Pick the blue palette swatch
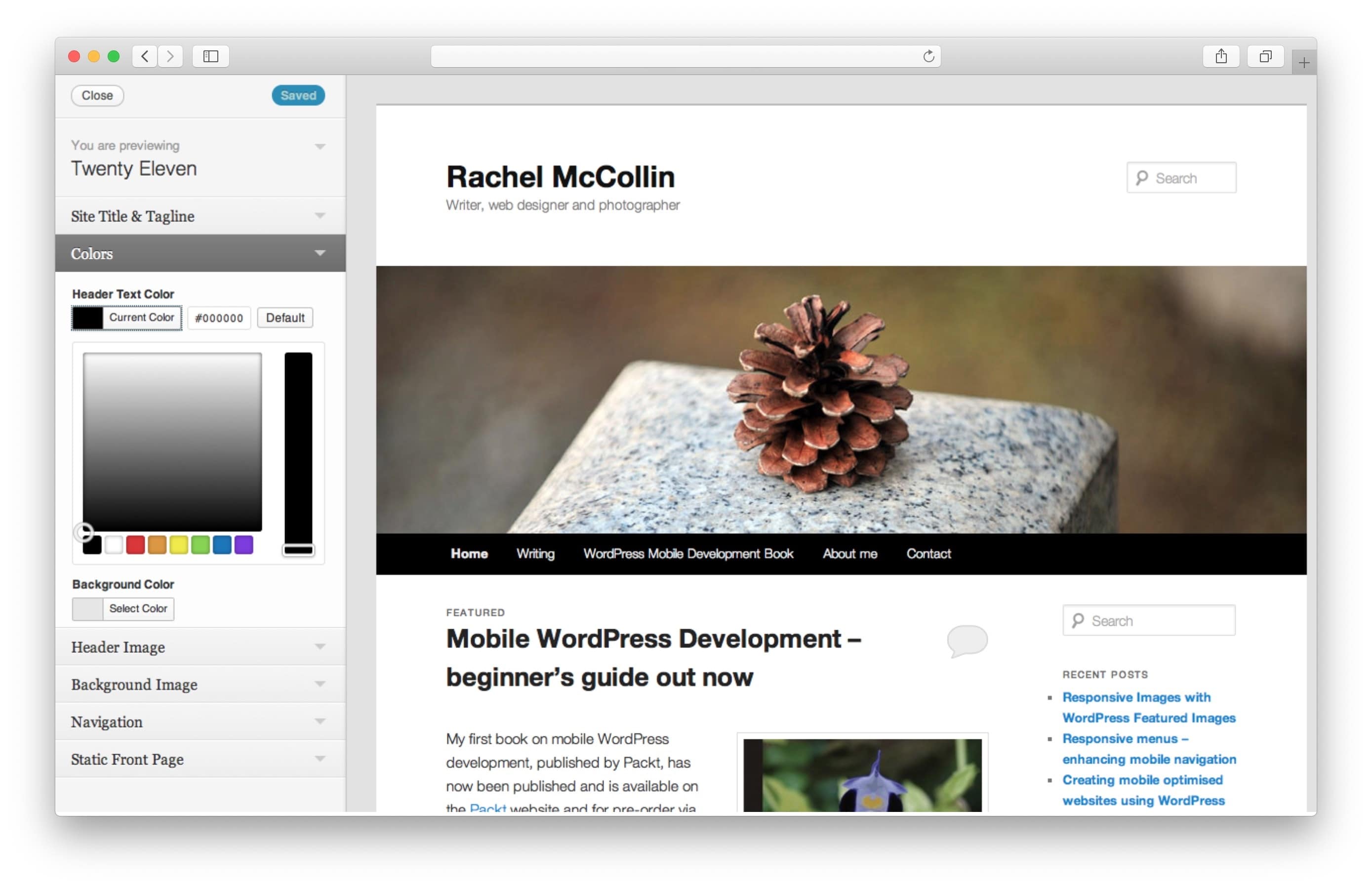The image size is (1372, 889). click(x=222, y=545)
